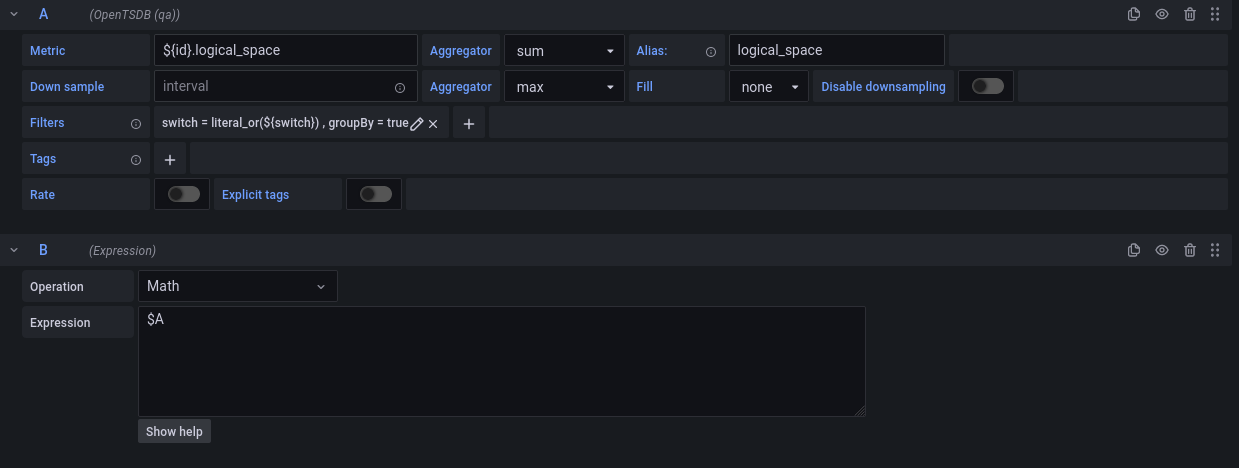Duplicate expression B

pos(1133,250)
